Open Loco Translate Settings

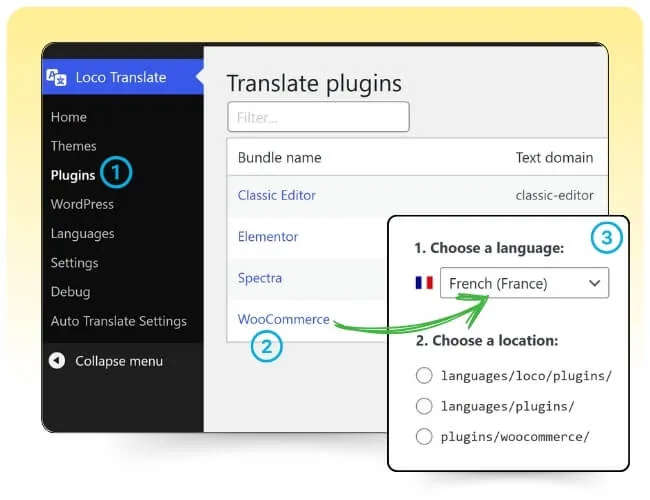(75, 263)
